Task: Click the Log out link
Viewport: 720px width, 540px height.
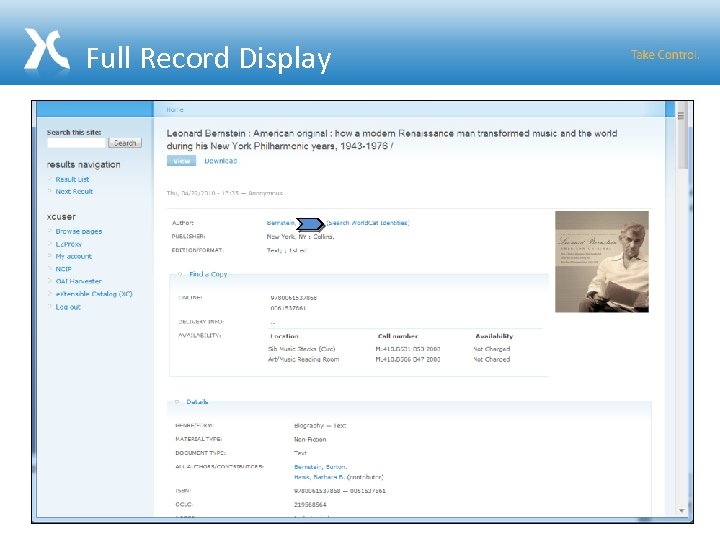Action: (68, 307)
